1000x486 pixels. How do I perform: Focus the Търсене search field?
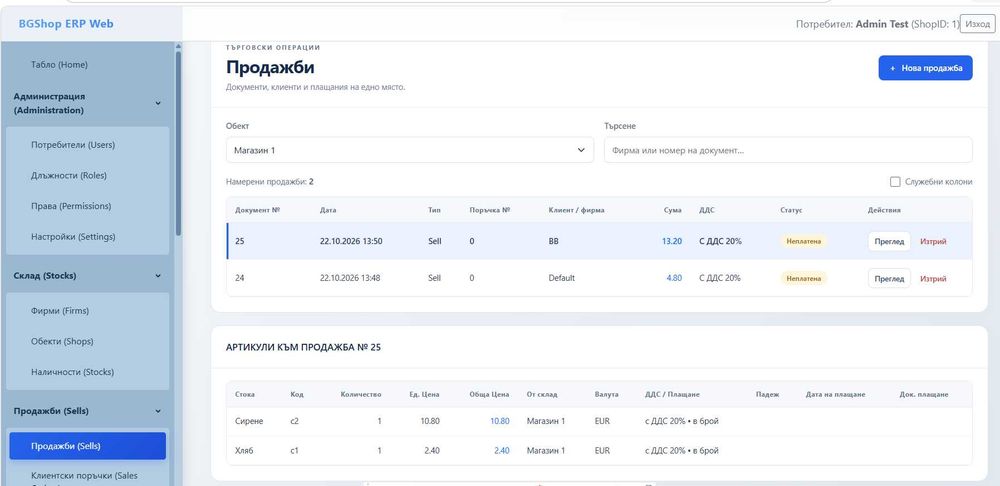tap(788, 150)
